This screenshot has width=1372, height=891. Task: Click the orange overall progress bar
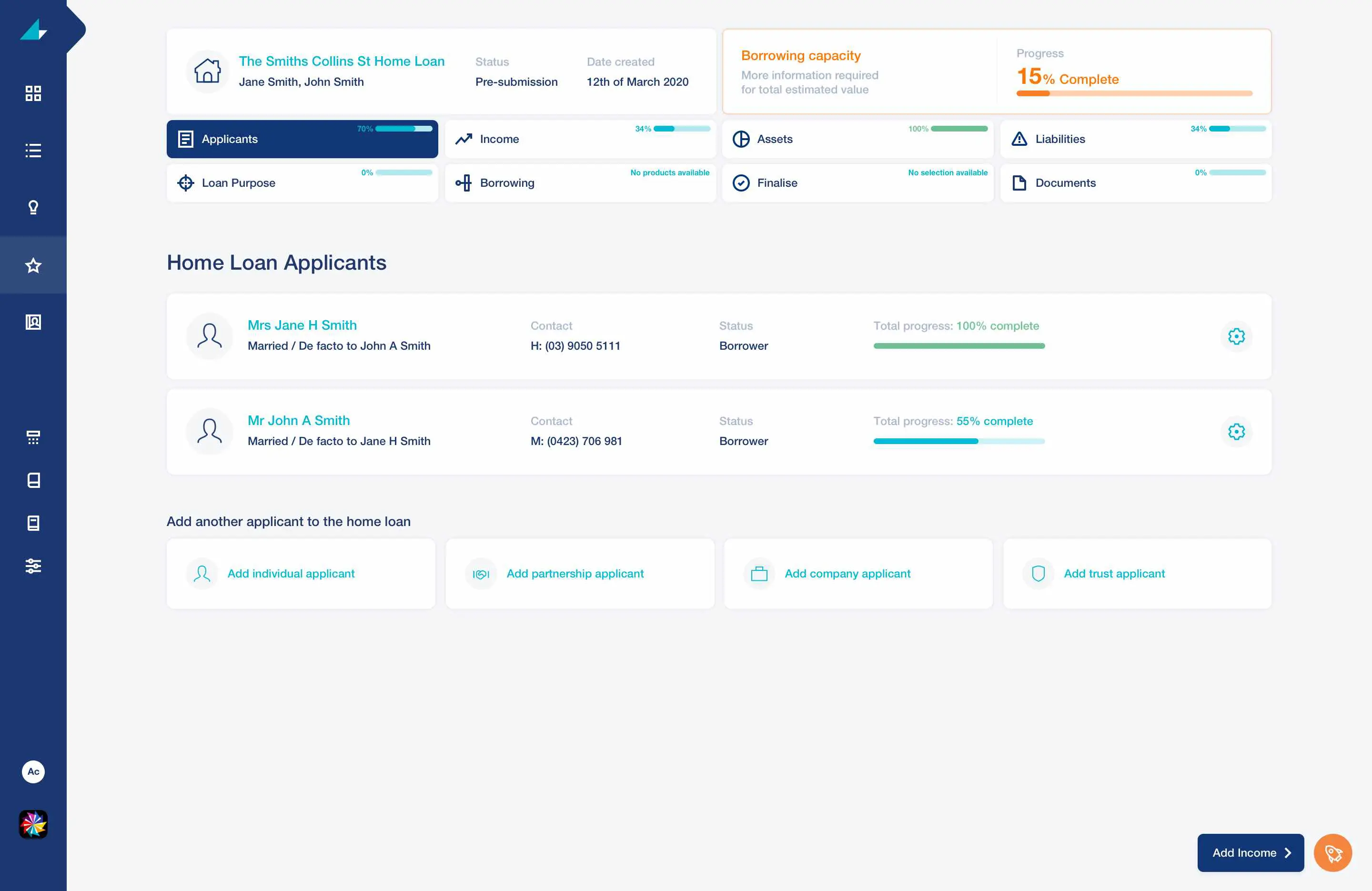click(1133, 93)
